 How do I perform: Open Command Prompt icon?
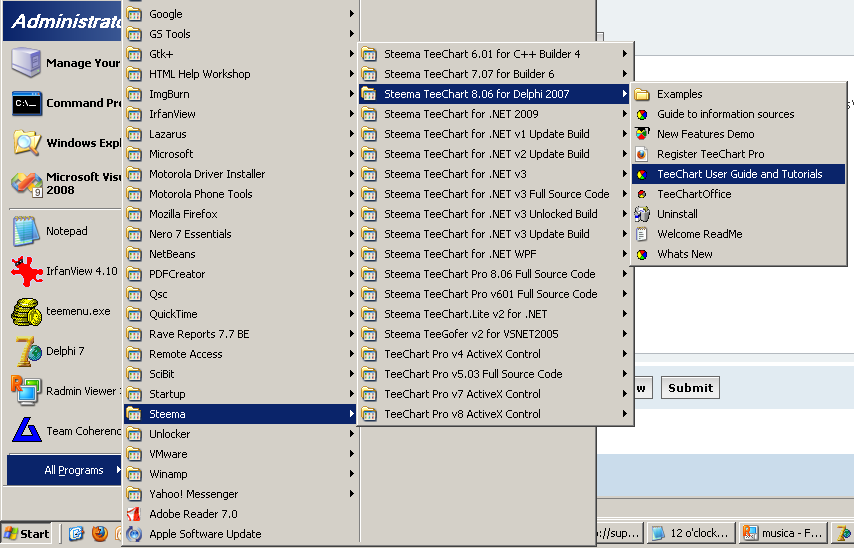[26, 103]
